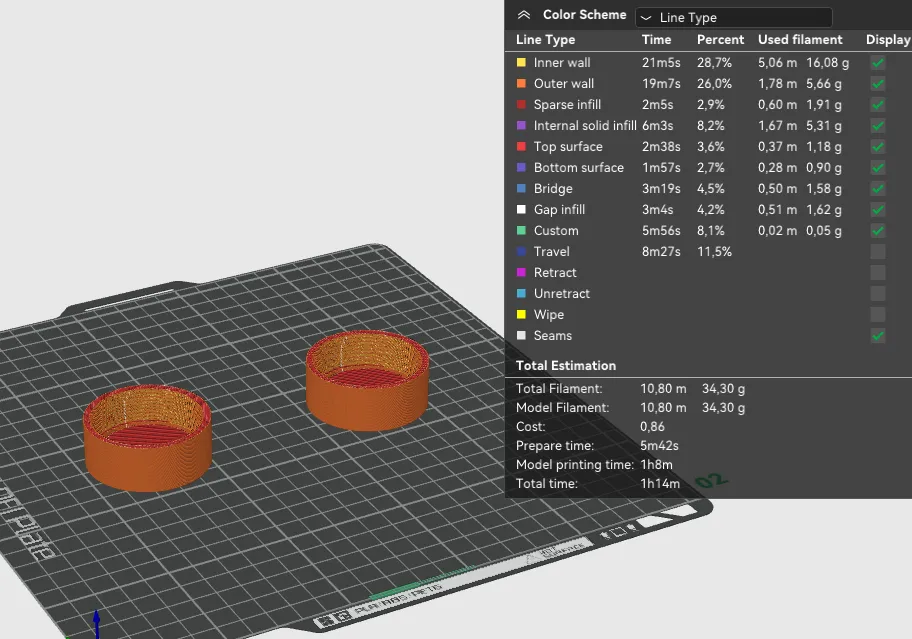Click the light gray Seams swatch

point(521,335)
